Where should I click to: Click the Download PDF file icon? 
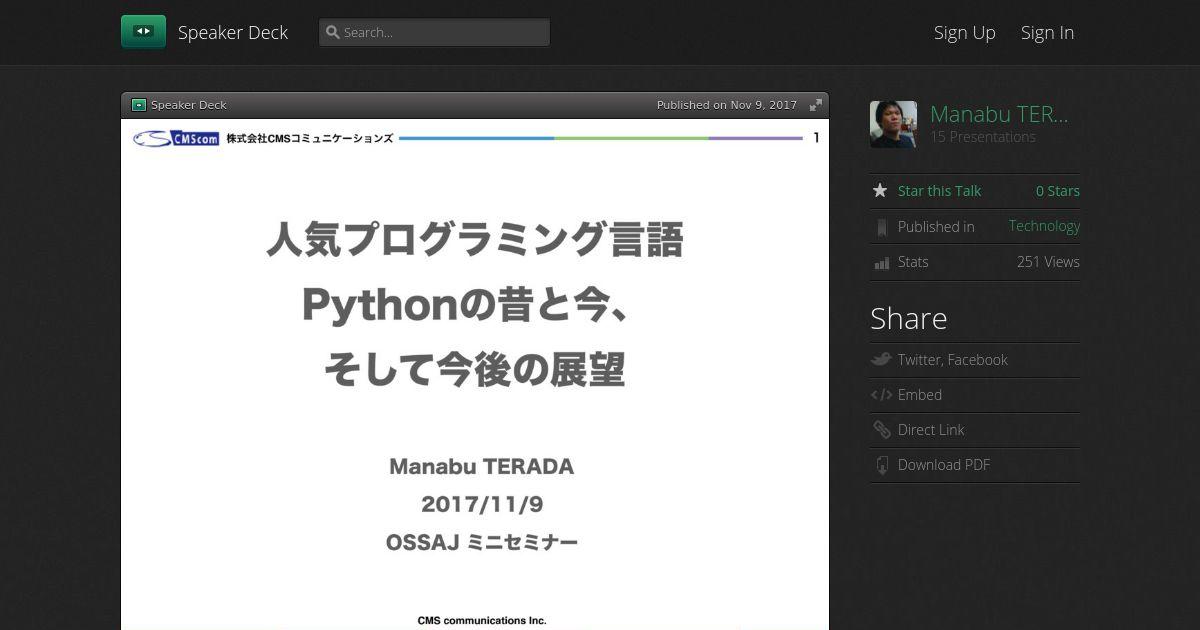point(882,465)
